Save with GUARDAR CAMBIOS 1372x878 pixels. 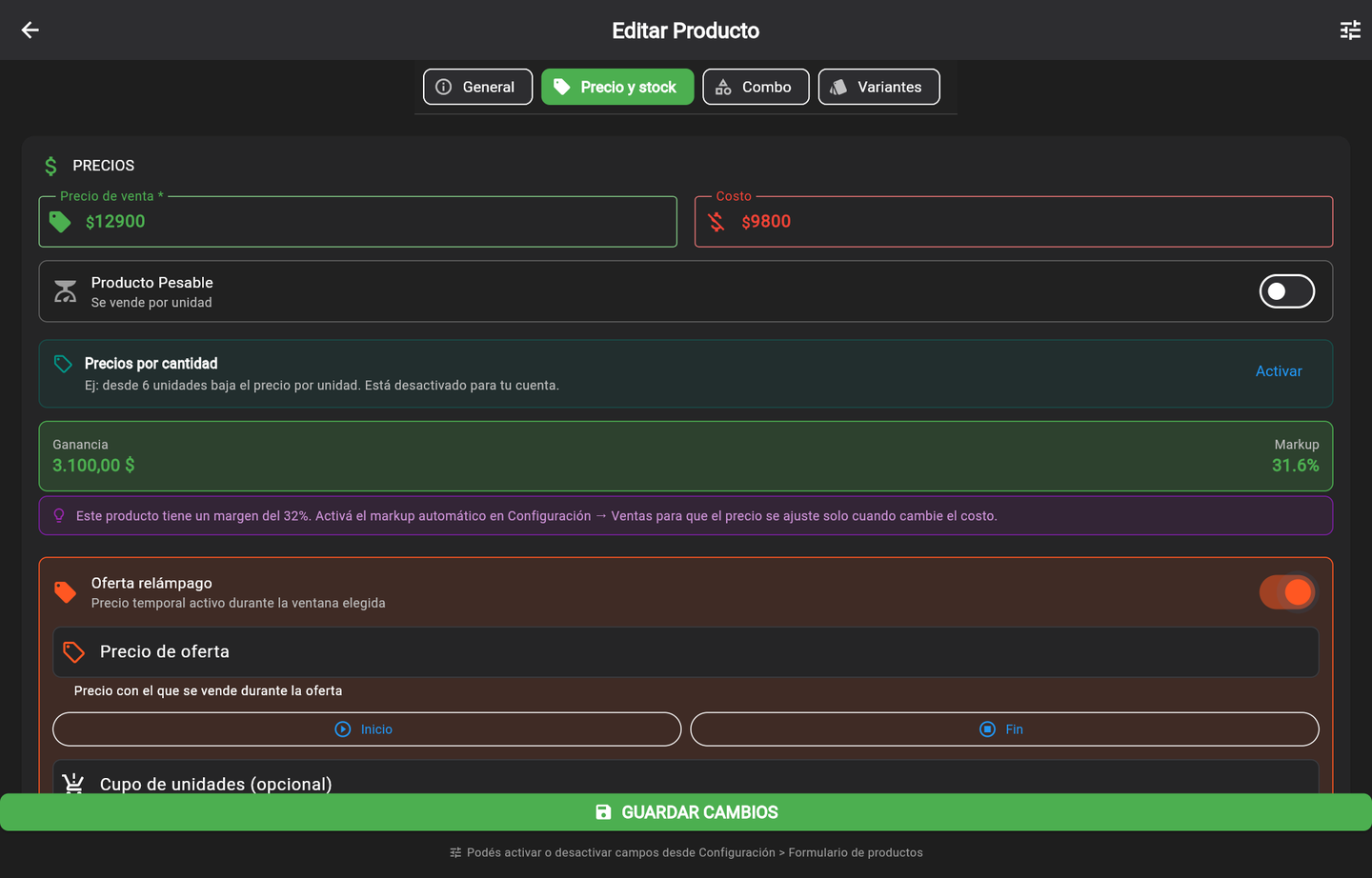coord(686,812)
